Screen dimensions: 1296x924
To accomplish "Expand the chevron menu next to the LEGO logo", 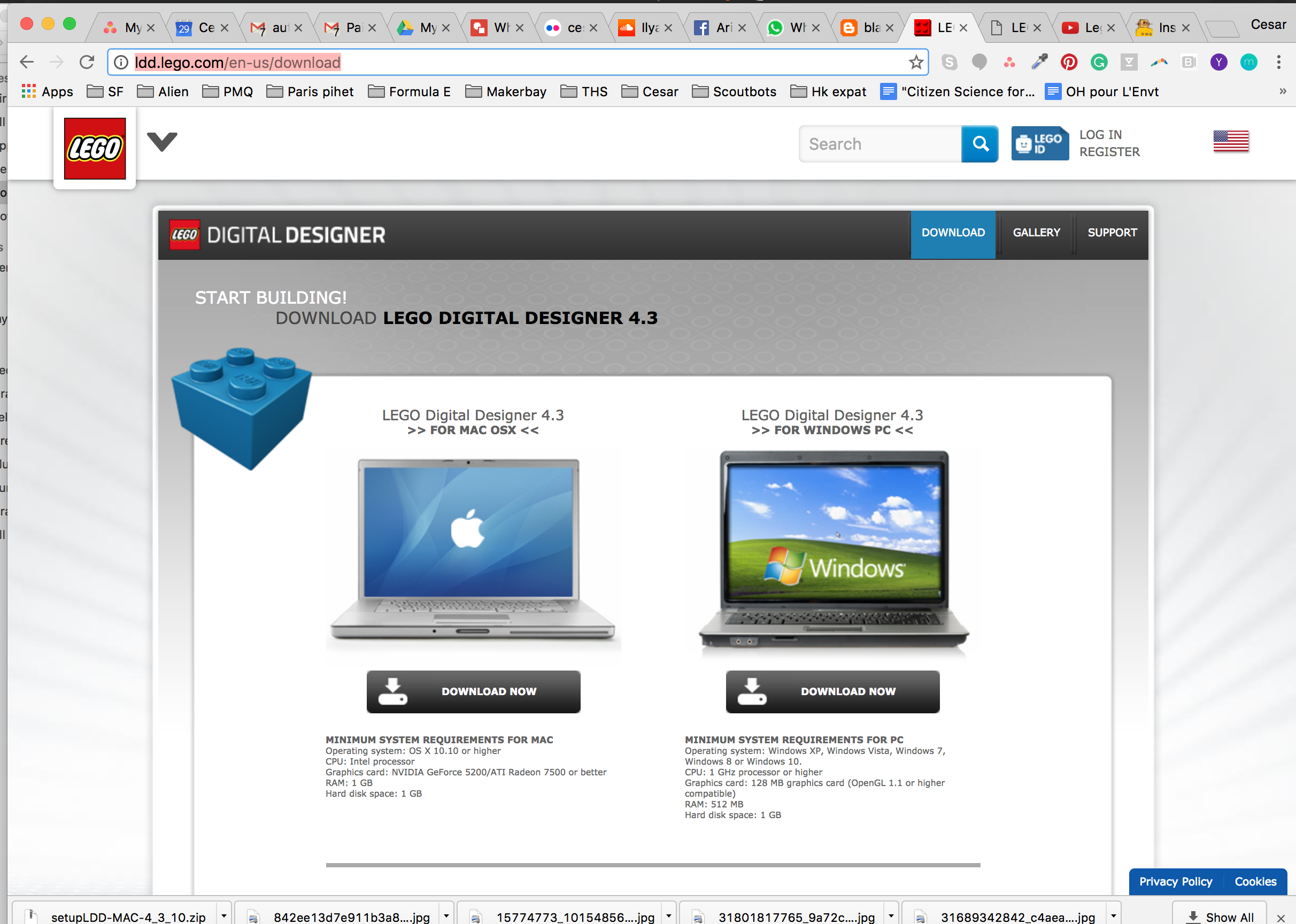I will [x=161, y=142].
